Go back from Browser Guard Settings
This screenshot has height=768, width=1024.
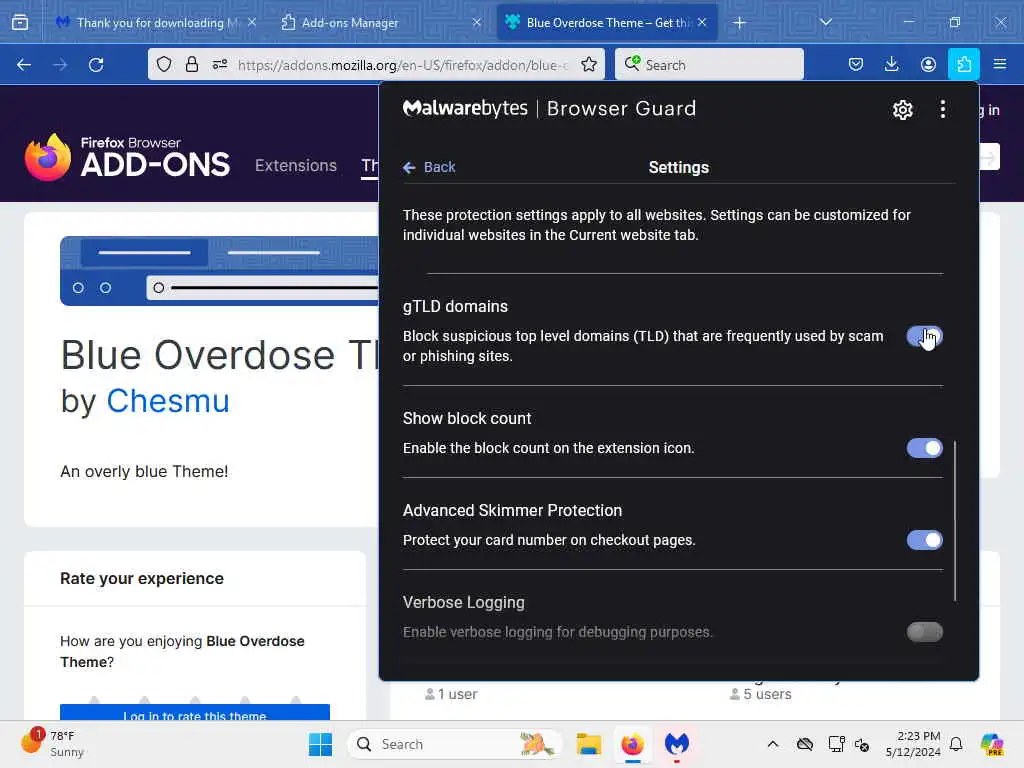(x=429, y=167)
